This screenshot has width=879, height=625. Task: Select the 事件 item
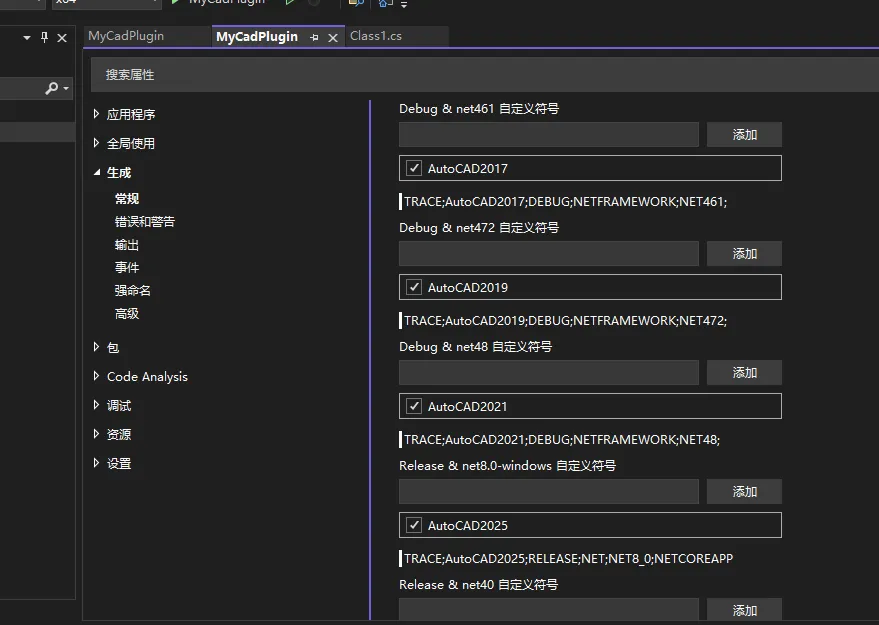tap(127, 267)
